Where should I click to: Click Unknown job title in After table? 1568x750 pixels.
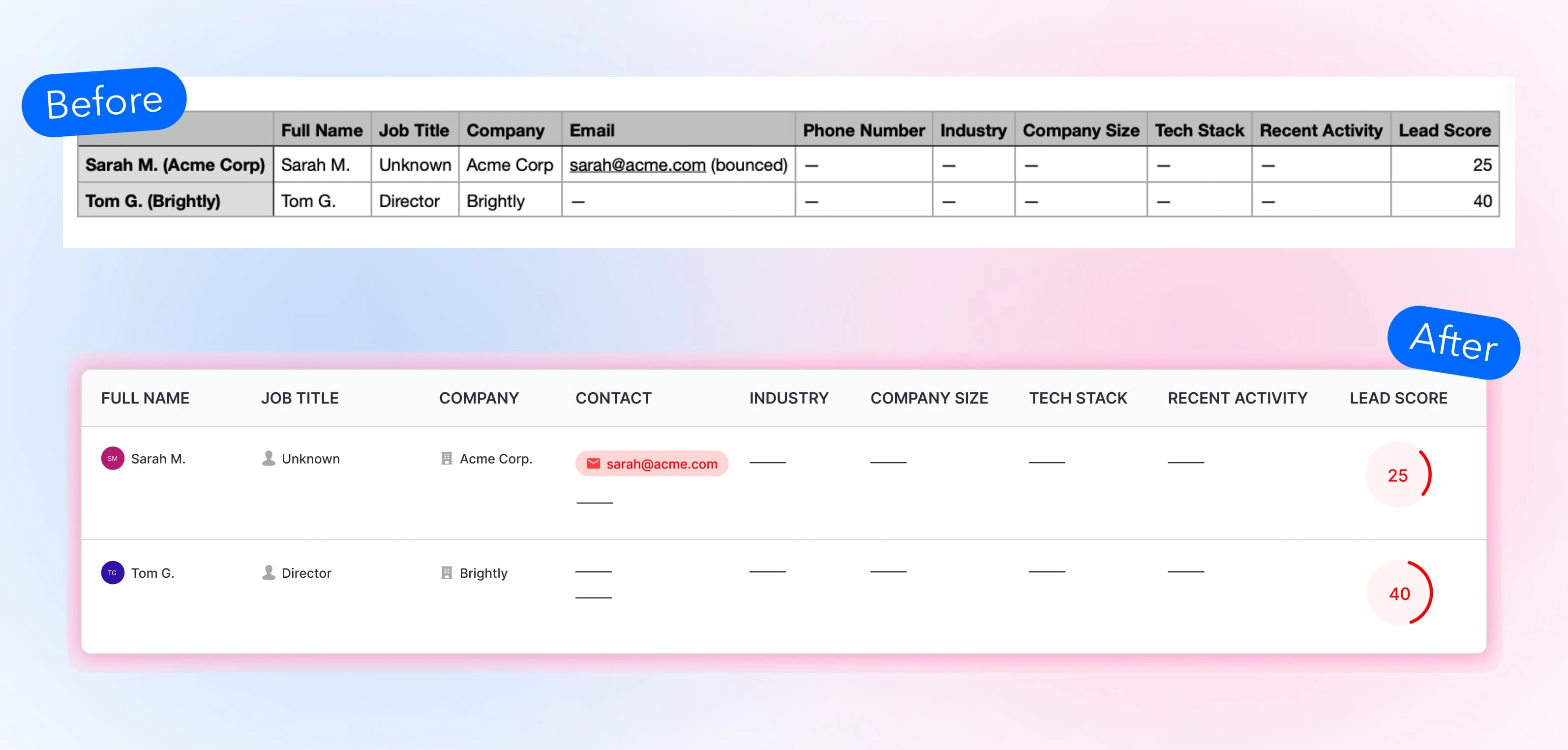(311, 459)
